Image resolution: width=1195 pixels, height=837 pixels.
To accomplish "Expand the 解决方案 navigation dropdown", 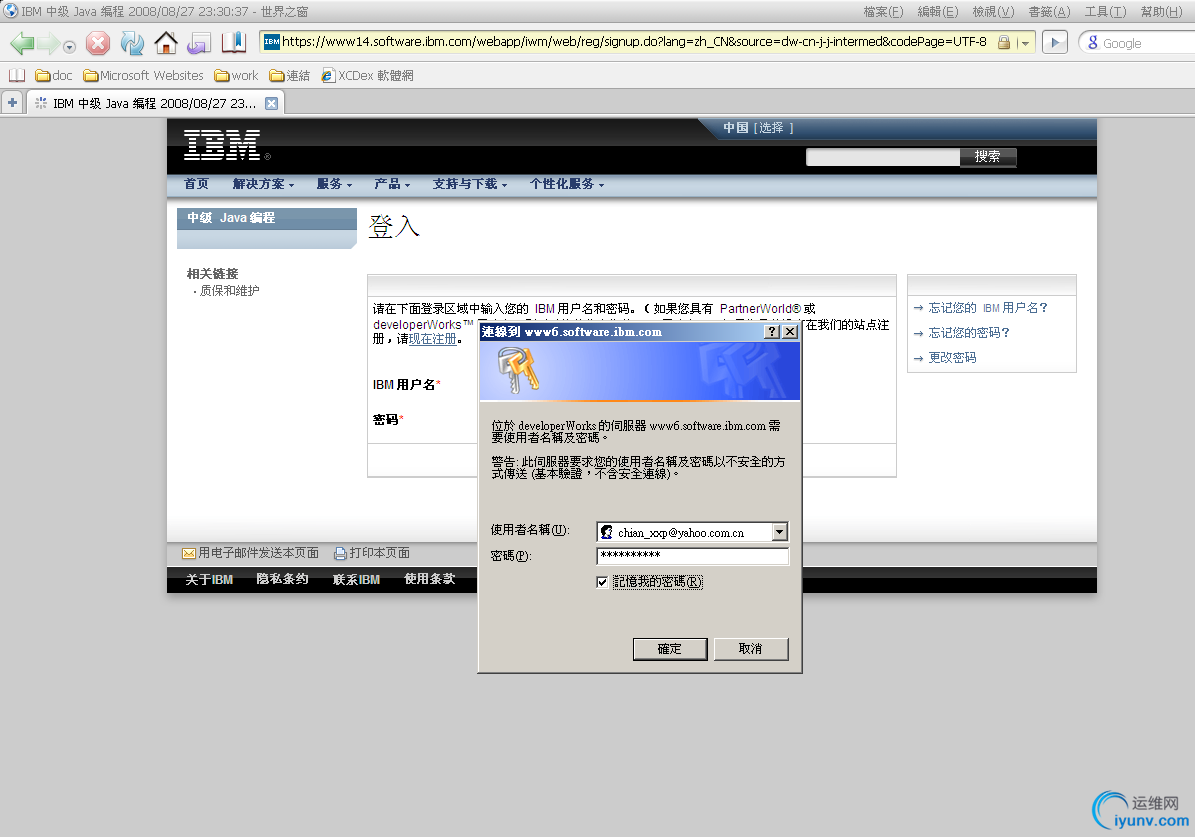I will (263, 184).
